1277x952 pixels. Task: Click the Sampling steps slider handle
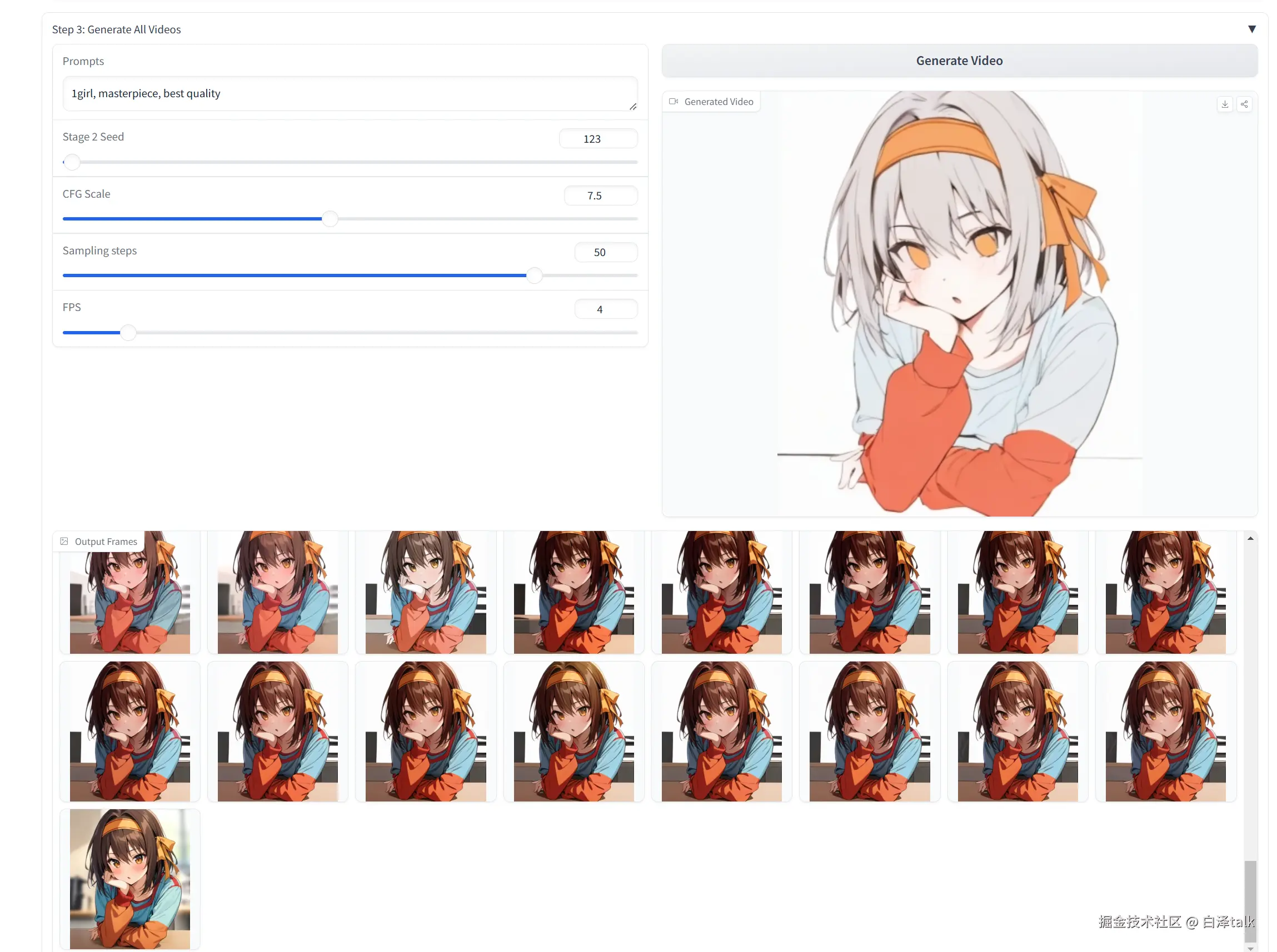point(535,275)
